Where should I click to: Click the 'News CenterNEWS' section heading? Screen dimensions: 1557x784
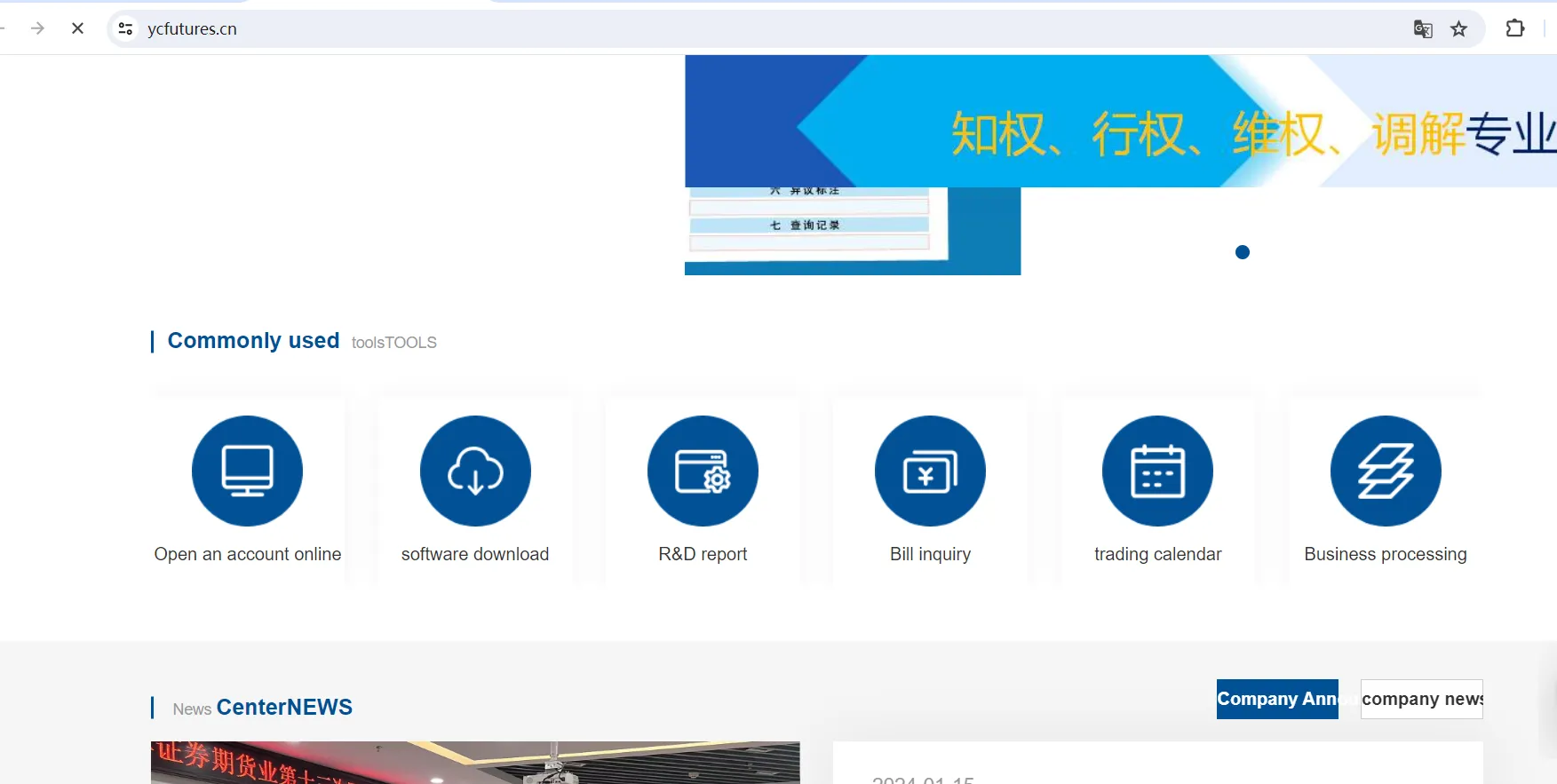[262, 708]
